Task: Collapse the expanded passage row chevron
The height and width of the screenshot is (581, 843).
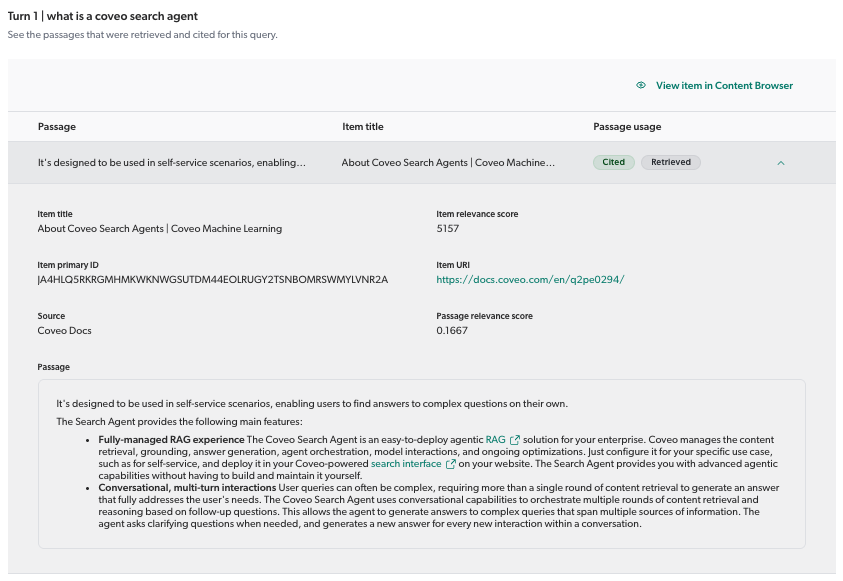Action: pos(781,163)
